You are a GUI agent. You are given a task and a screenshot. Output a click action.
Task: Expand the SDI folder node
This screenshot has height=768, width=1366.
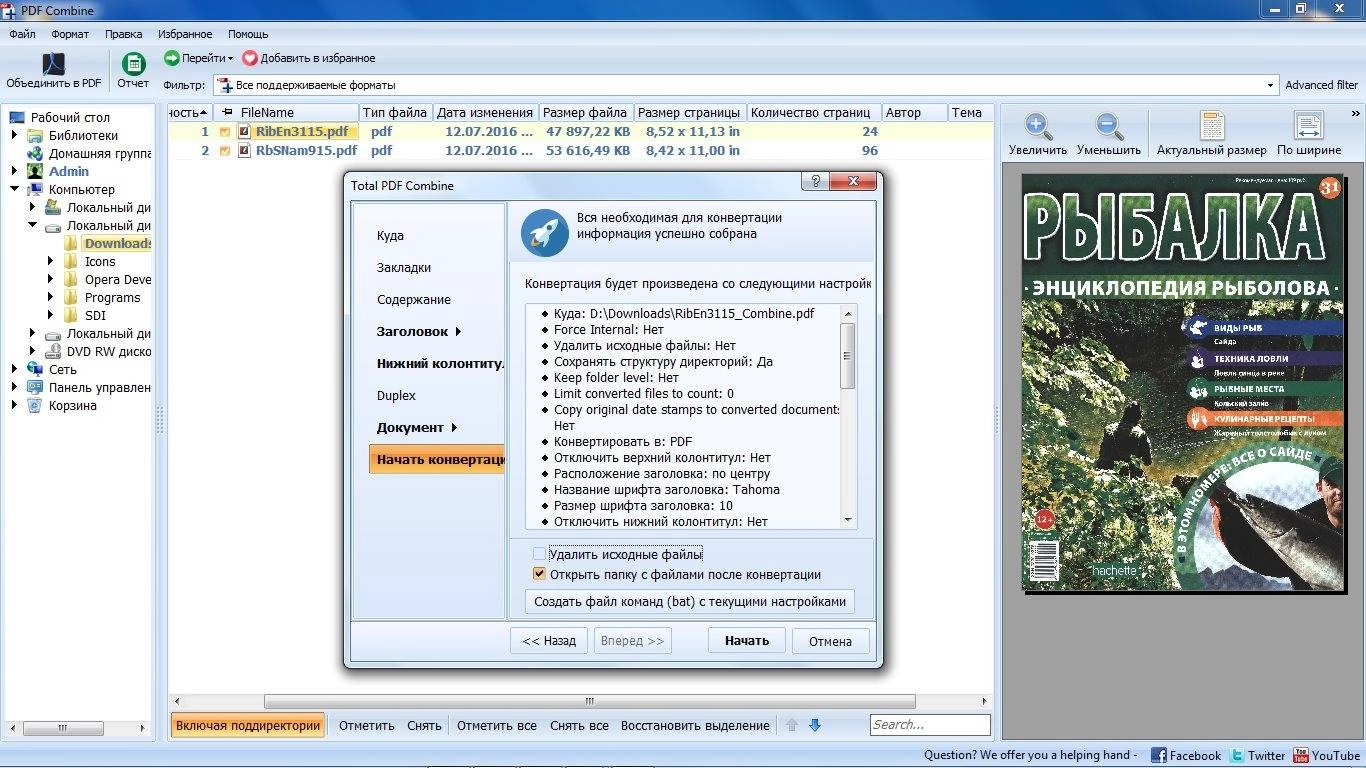click(x=51, y=315)
